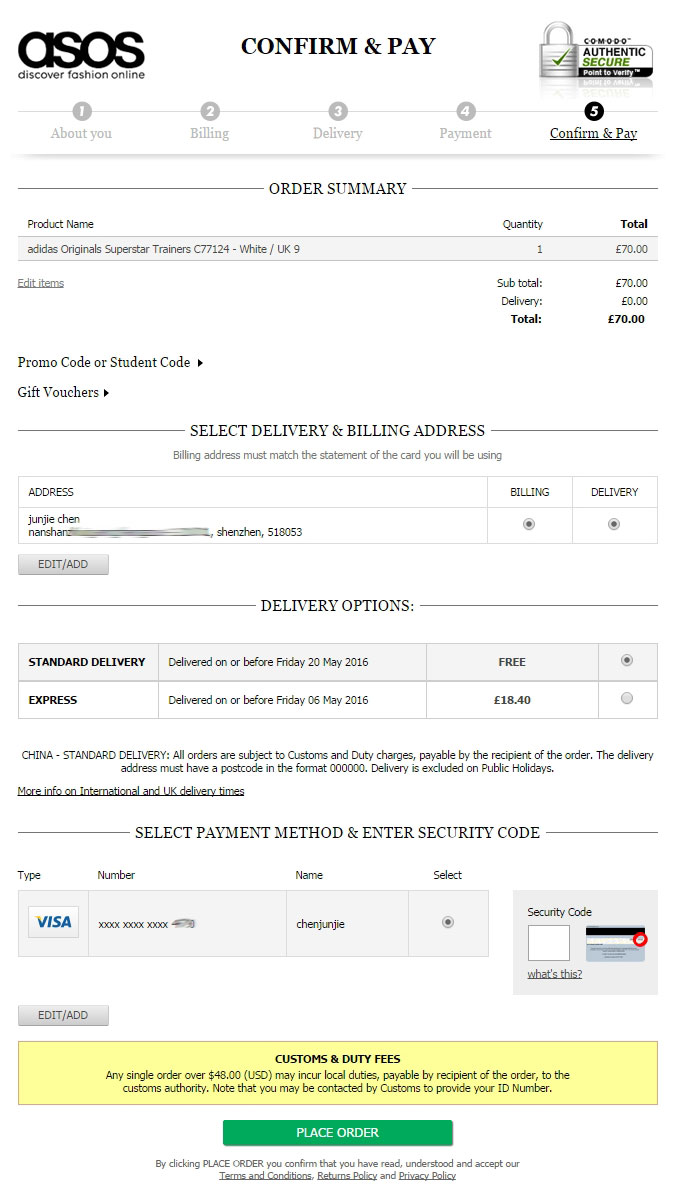This screenshot has height=1200, width=699.
Task: Click step 1 circle About you
Action: point(82,111)
